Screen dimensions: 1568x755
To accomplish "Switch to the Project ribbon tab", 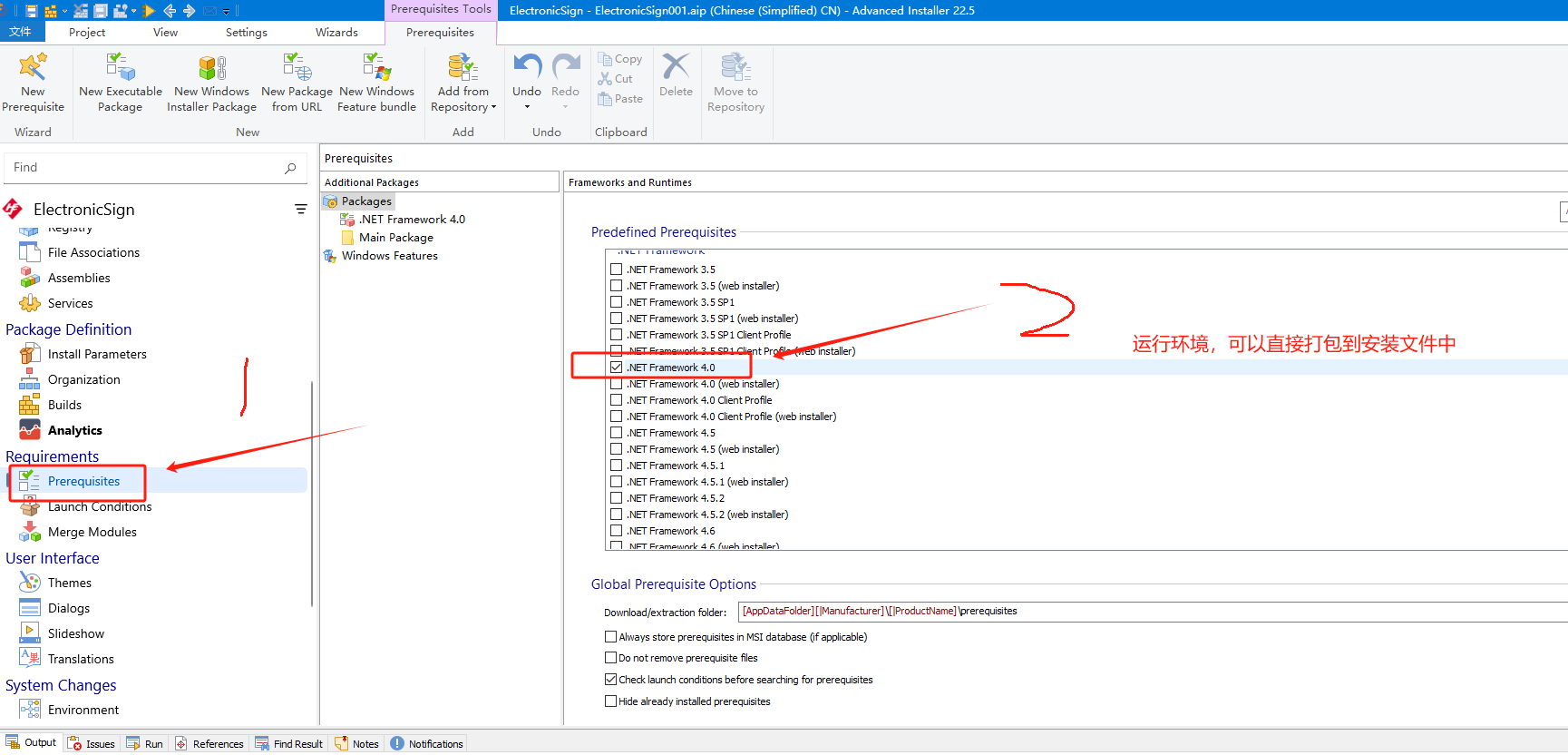I will coord(87,32).
